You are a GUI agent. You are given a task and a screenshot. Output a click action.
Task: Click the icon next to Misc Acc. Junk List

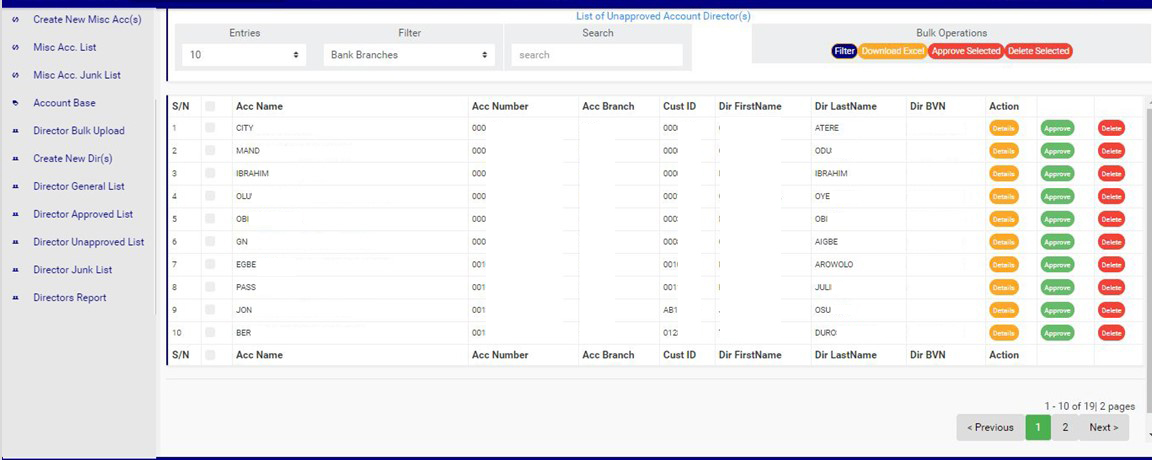click(x=15, y=76)
